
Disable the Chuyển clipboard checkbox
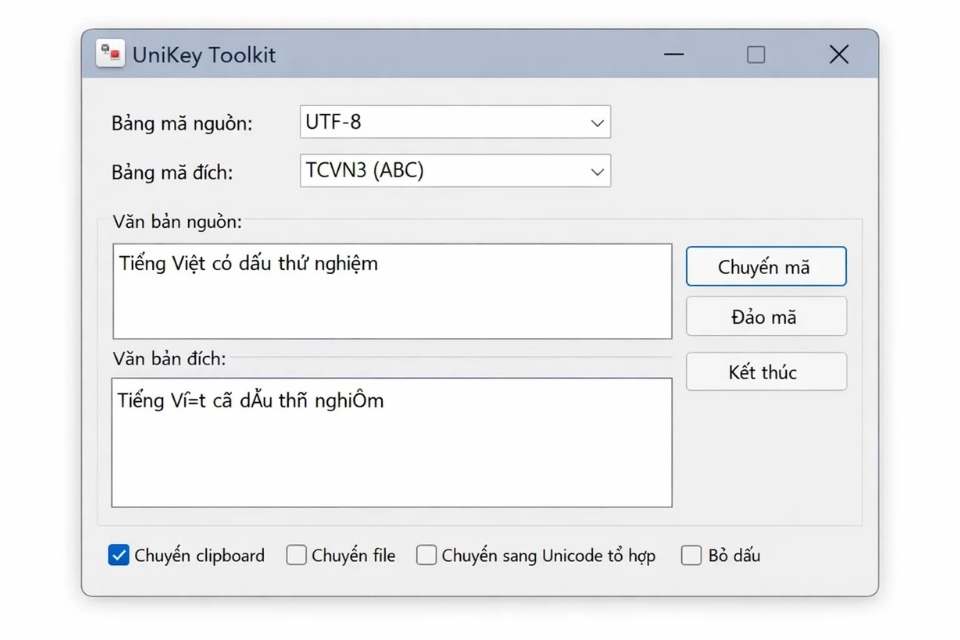[x=118, y=555]
